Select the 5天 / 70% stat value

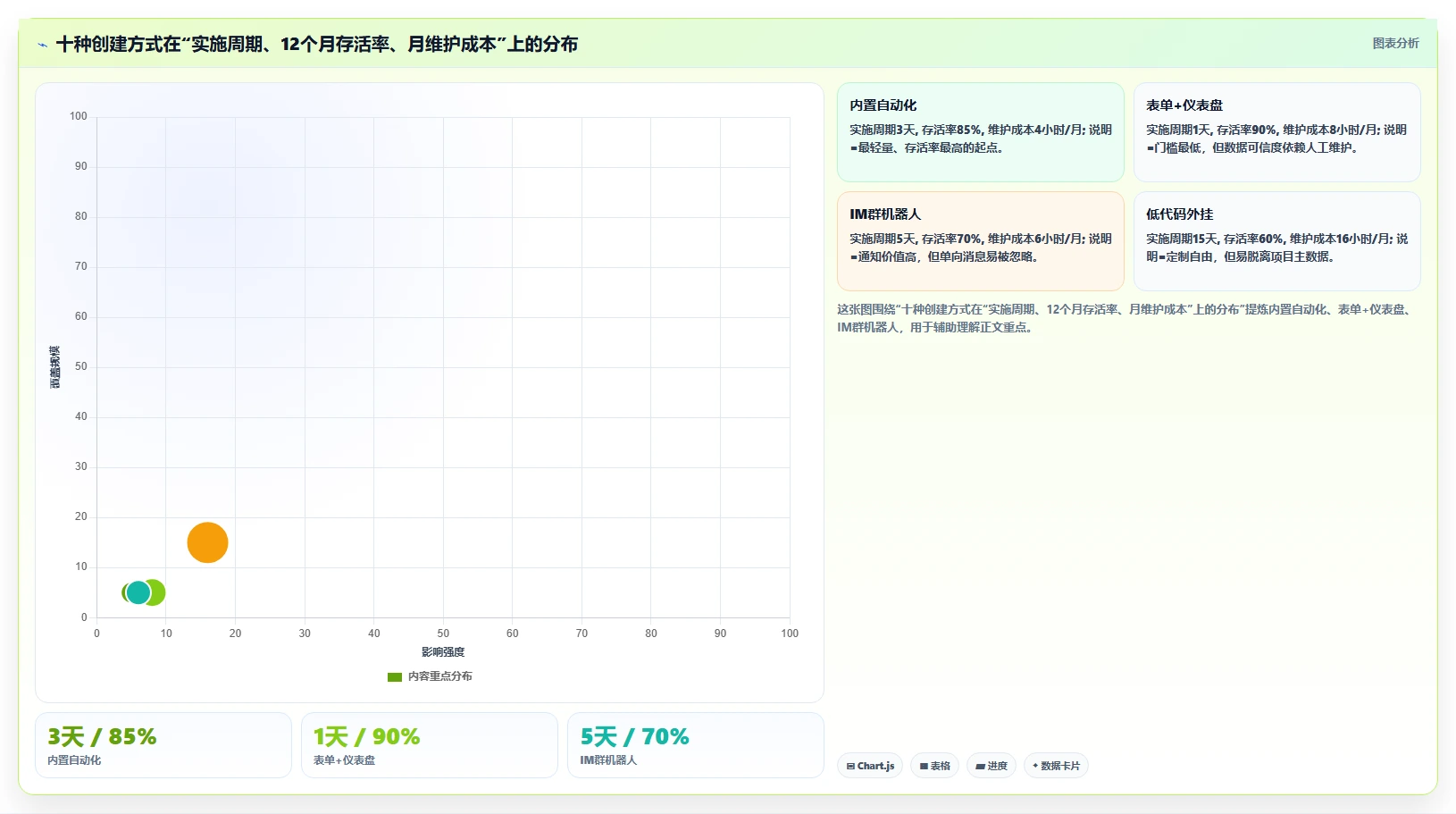(634, 737)
